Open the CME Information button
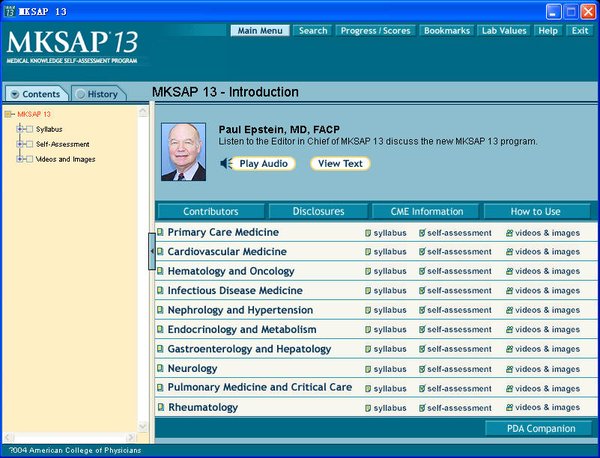600x458 pixels. (427, 212)
